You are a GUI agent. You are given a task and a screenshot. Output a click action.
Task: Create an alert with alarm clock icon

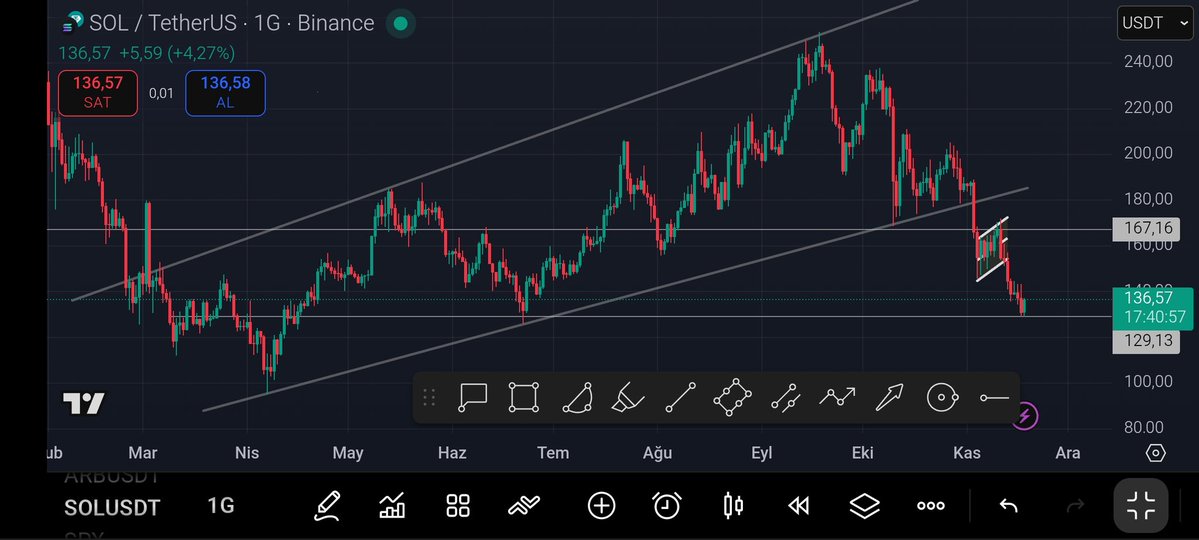click(x=667, y=506)
